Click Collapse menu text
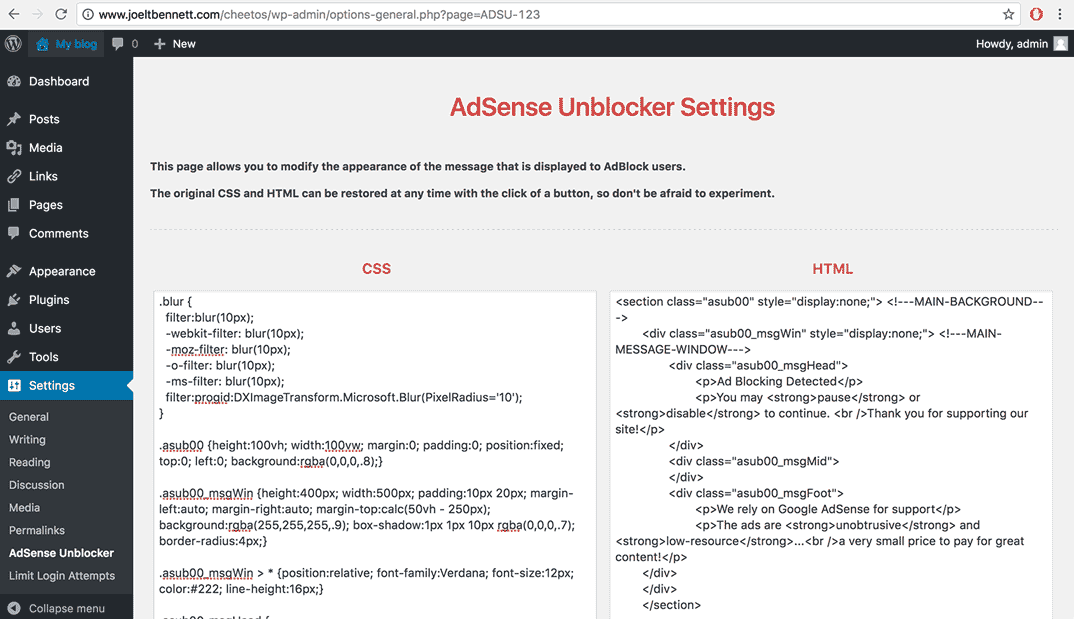 coord(67,608)
